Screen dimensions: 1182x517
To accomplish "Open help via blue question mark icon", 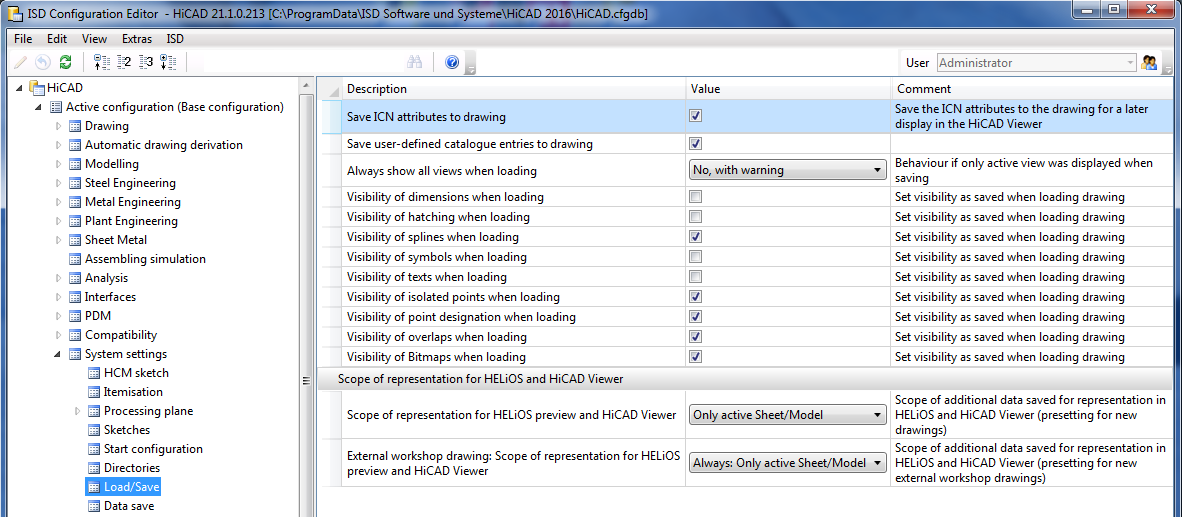I will (452, 63).
